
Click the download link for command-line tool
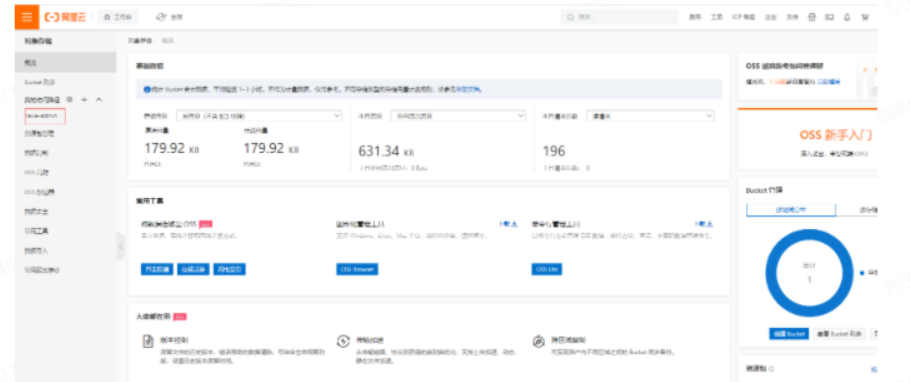(x=704, y=224)
